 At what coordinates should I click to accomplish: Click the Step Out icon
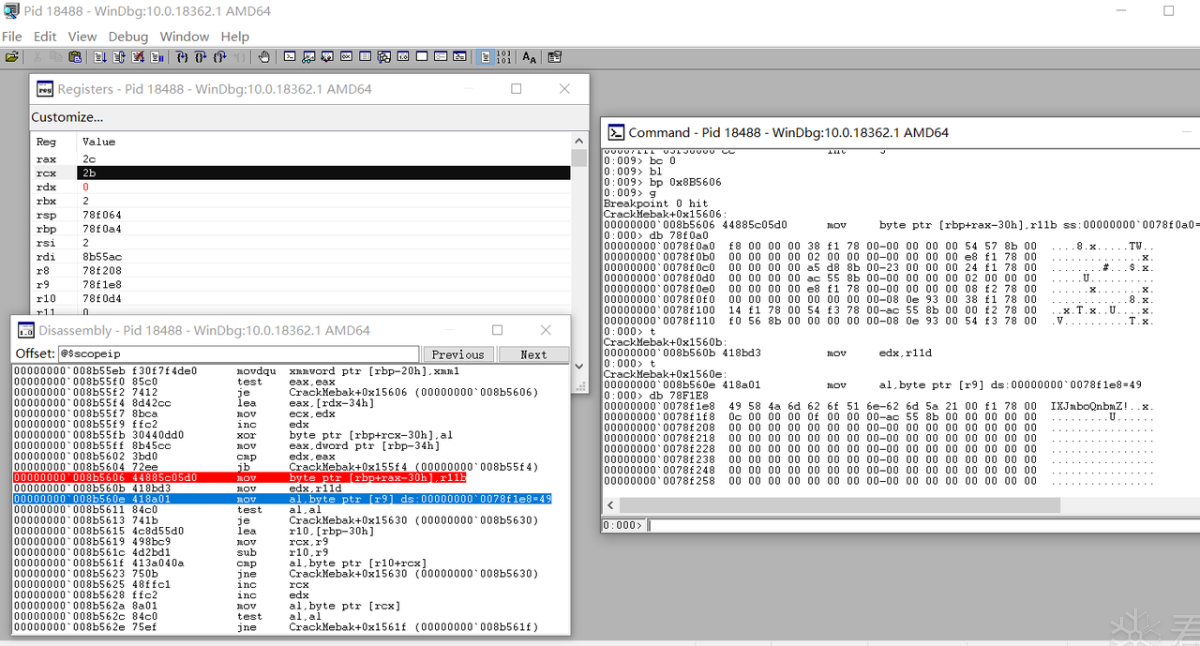coord(220,57)
